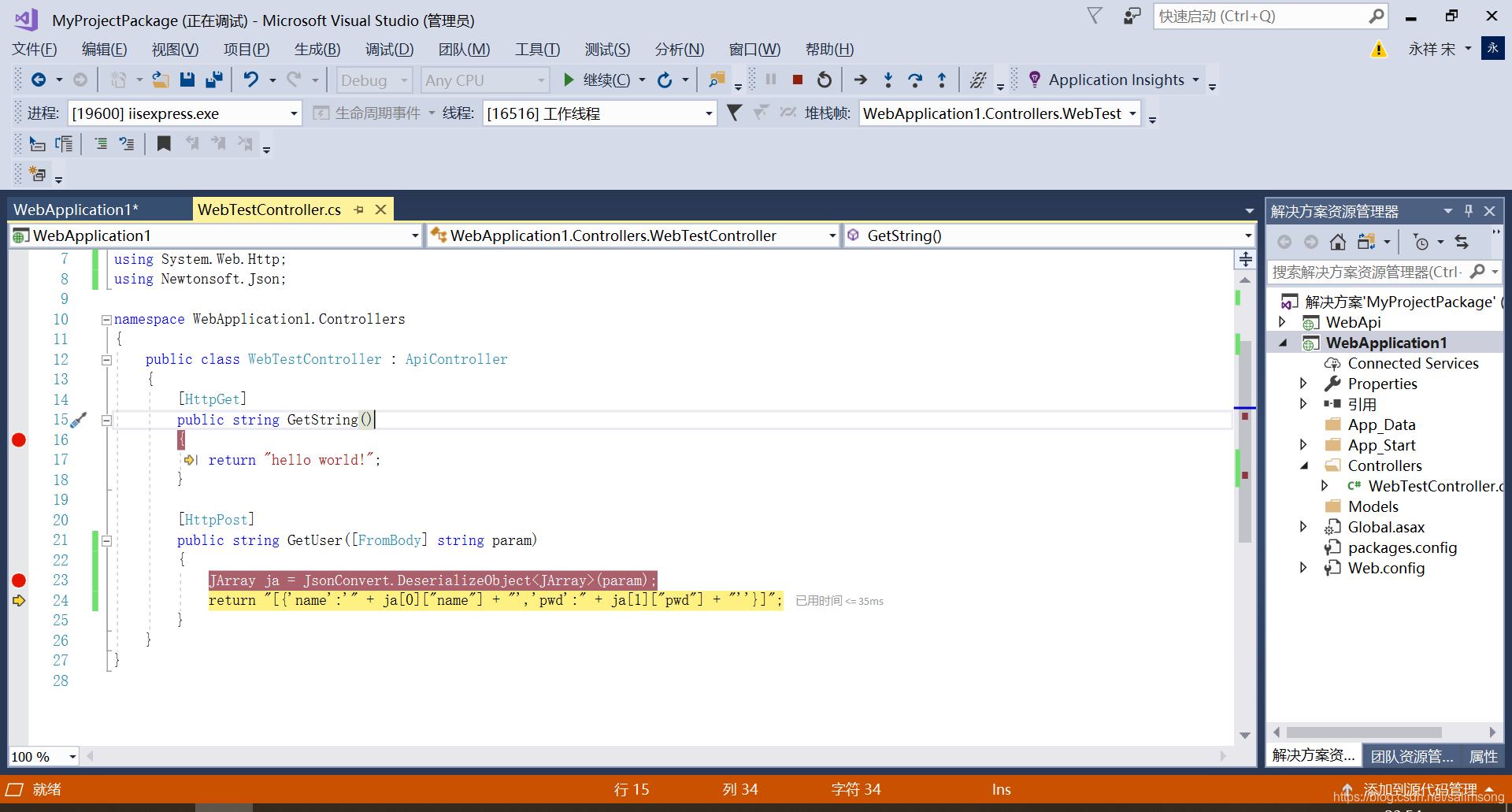
Task: Switch to the 团队资源管 tab
Action: pyautogui.click(x=1411, y=755)
